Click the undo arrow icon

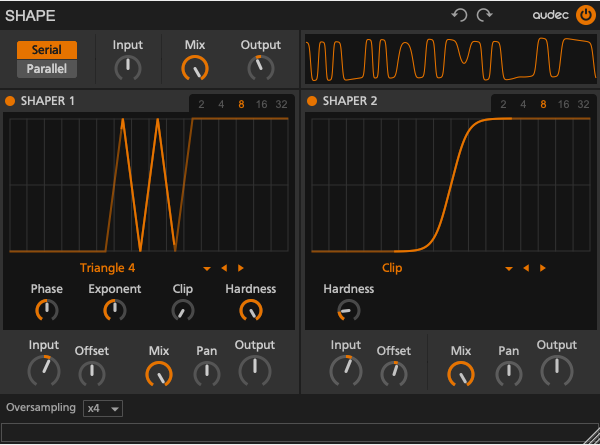459,15
